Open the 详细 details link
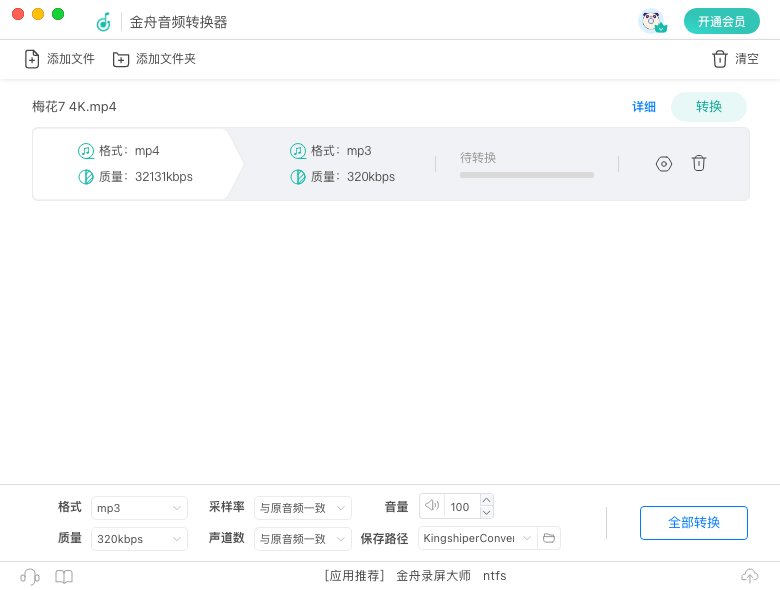Viewport: 780px width, 590px height. (644, 106)
